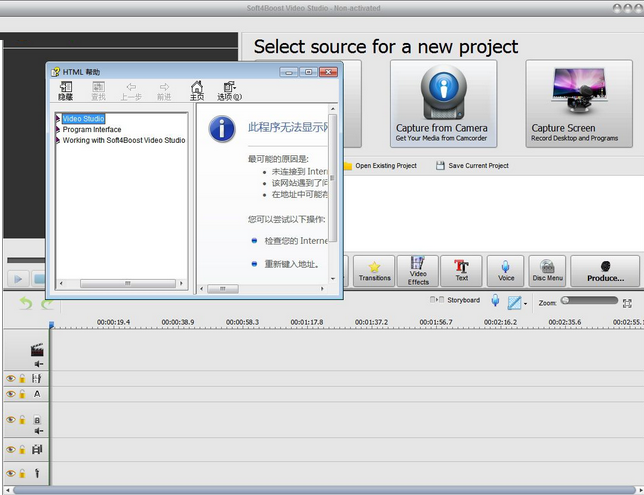This screenshot has width=644, height=495.
Task: Toggle the speaker icon on main video track
Action: tap(39, 364)
